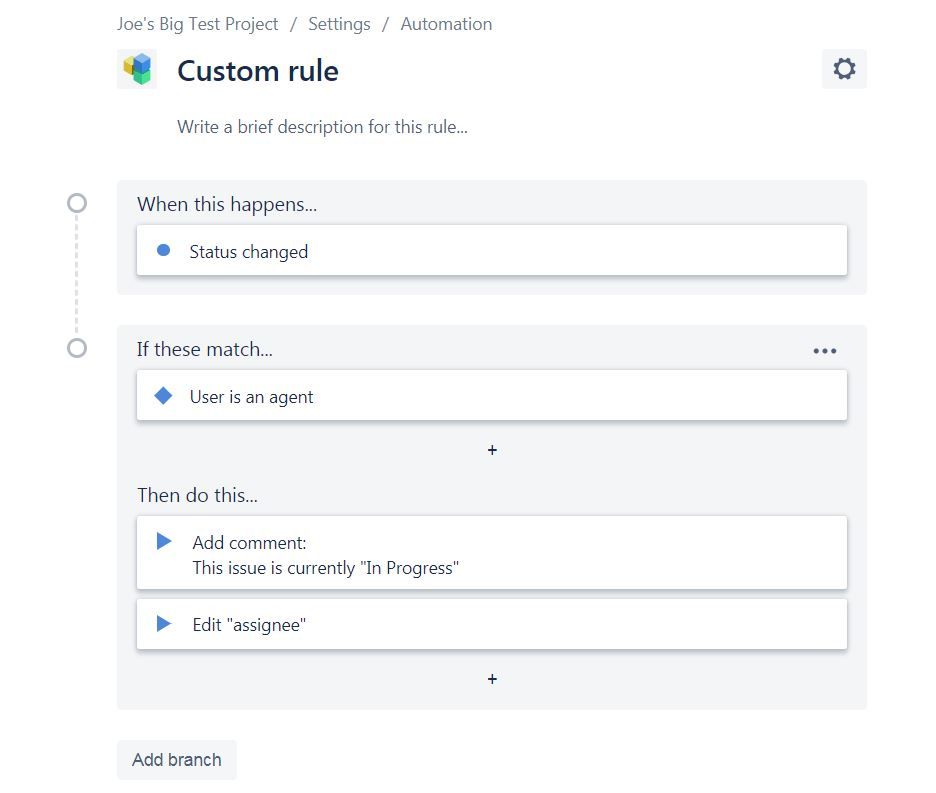Select the trigger step circle on timeline
This screenshot has width=936, height=793.
(x=77, y=204)
